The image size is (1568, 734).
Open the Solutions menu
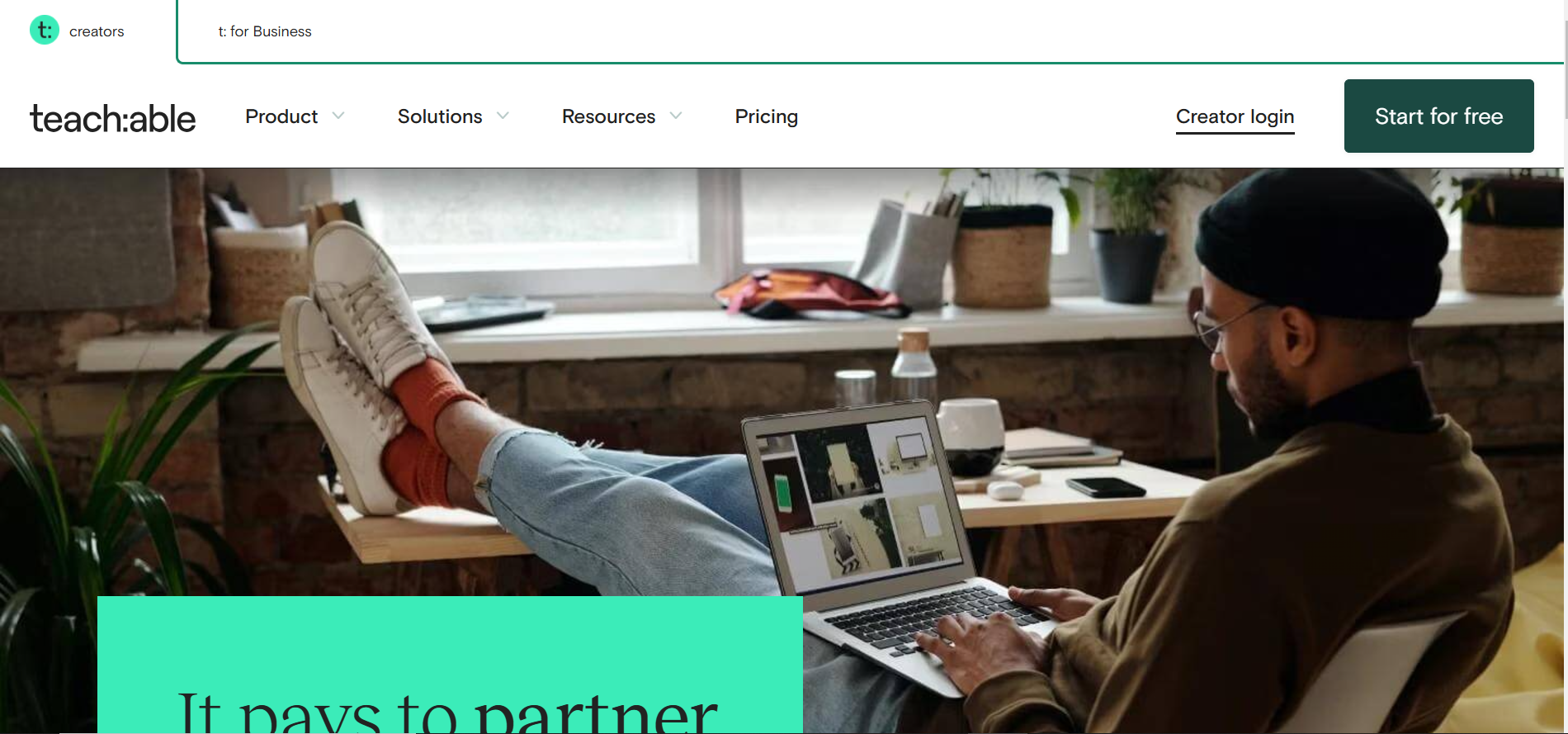coord(440,116)
